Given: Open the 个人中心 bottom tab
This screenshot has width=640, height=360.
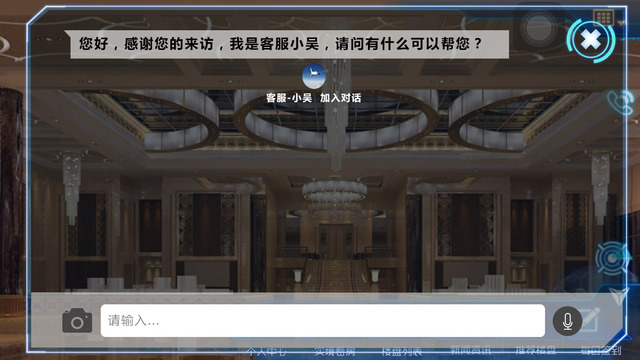Looking at the screenshot, I should click(266, 351).
